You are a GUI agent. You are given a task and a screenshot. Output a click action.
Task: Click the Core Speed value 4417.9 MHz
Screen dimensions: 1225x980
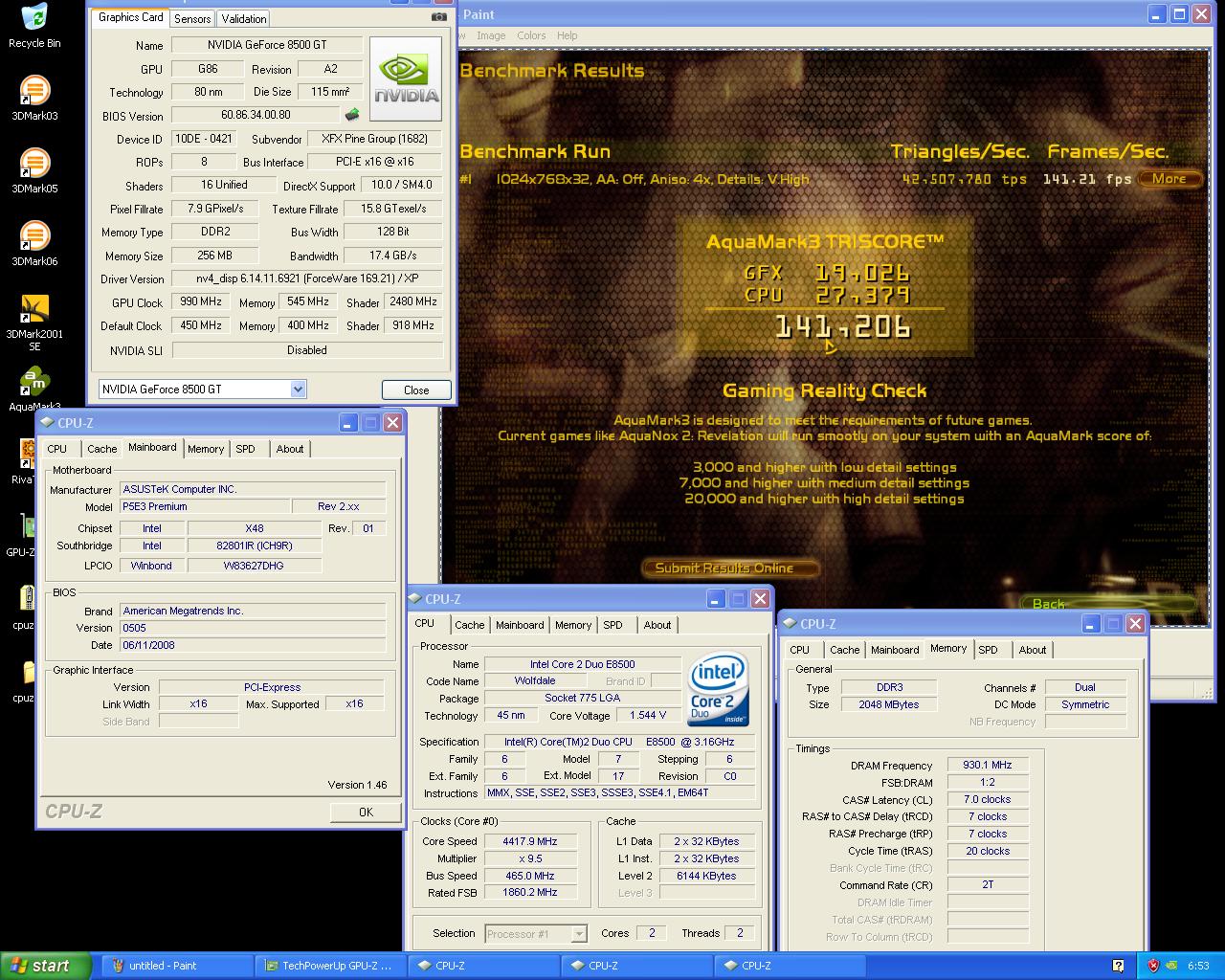click(x=530, y=841)
